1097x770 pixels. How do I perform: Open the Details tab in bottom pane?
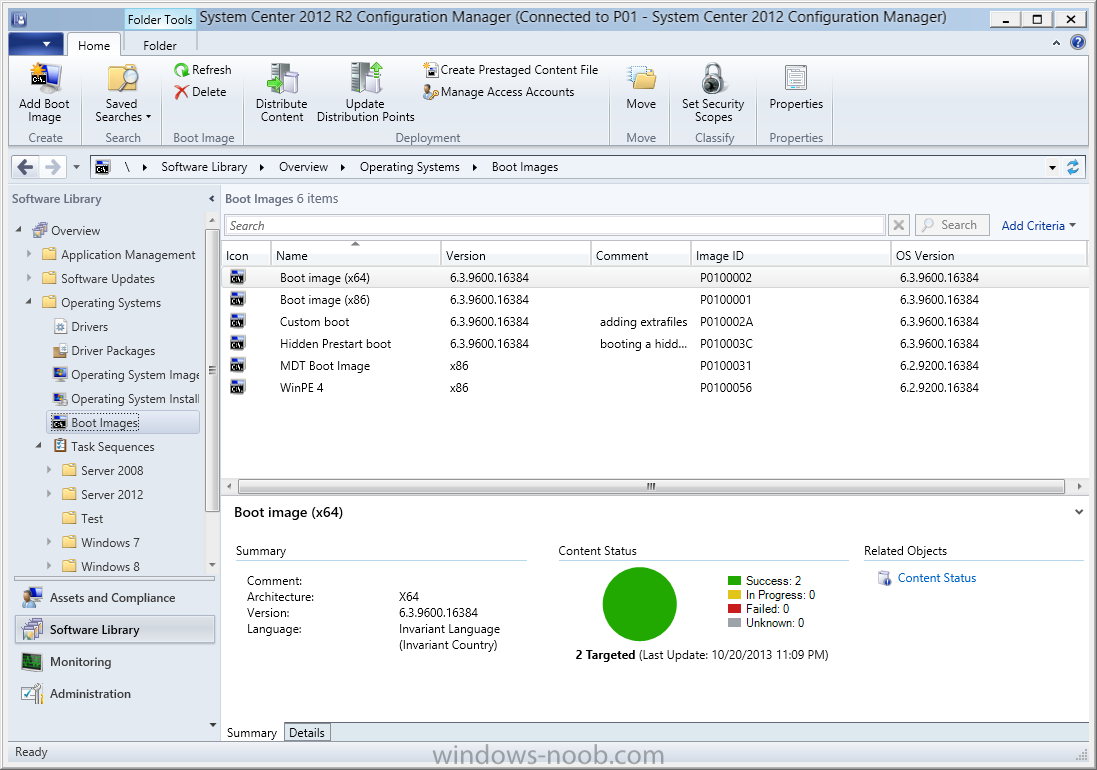pos(306,732)
